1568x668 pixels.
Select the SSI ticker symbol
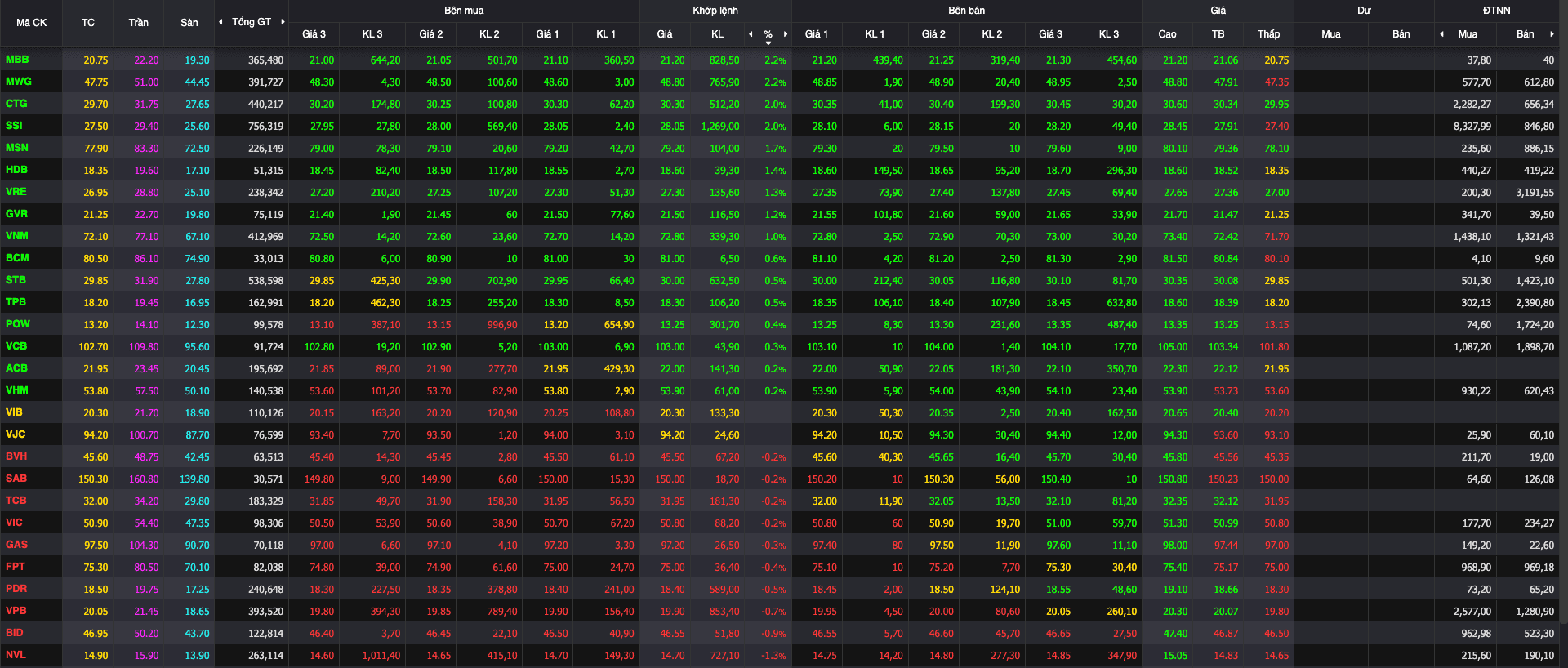(x=14, y=126)
